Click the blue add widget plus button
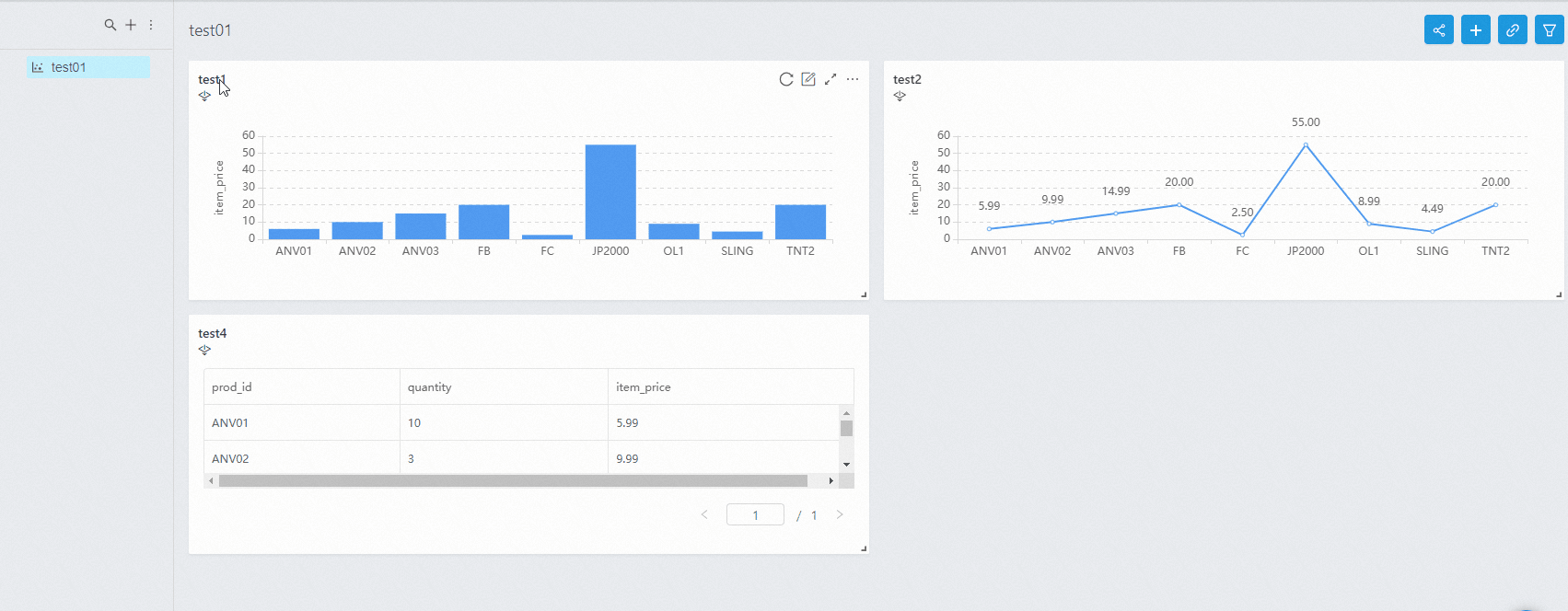This screenshot has height=611, width=1568. point(1476,29)
